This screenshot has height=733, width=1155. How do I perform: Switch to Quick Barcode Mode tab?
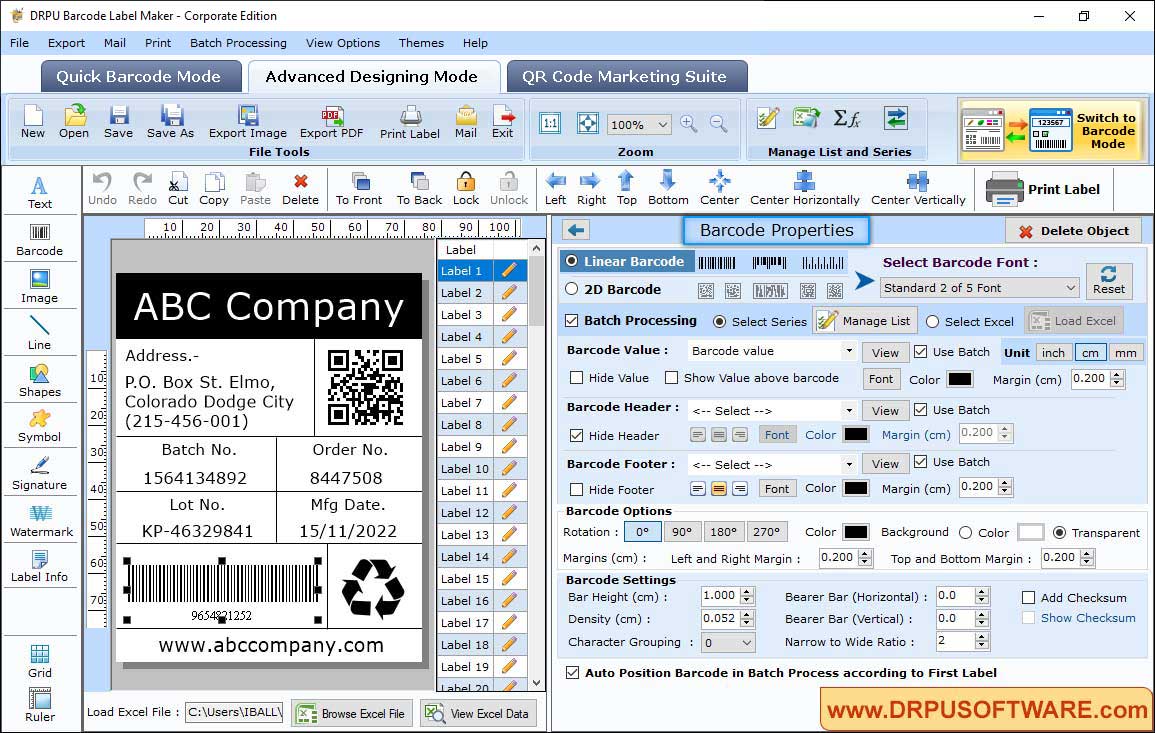pyautogui.click(x=141, y=77)
